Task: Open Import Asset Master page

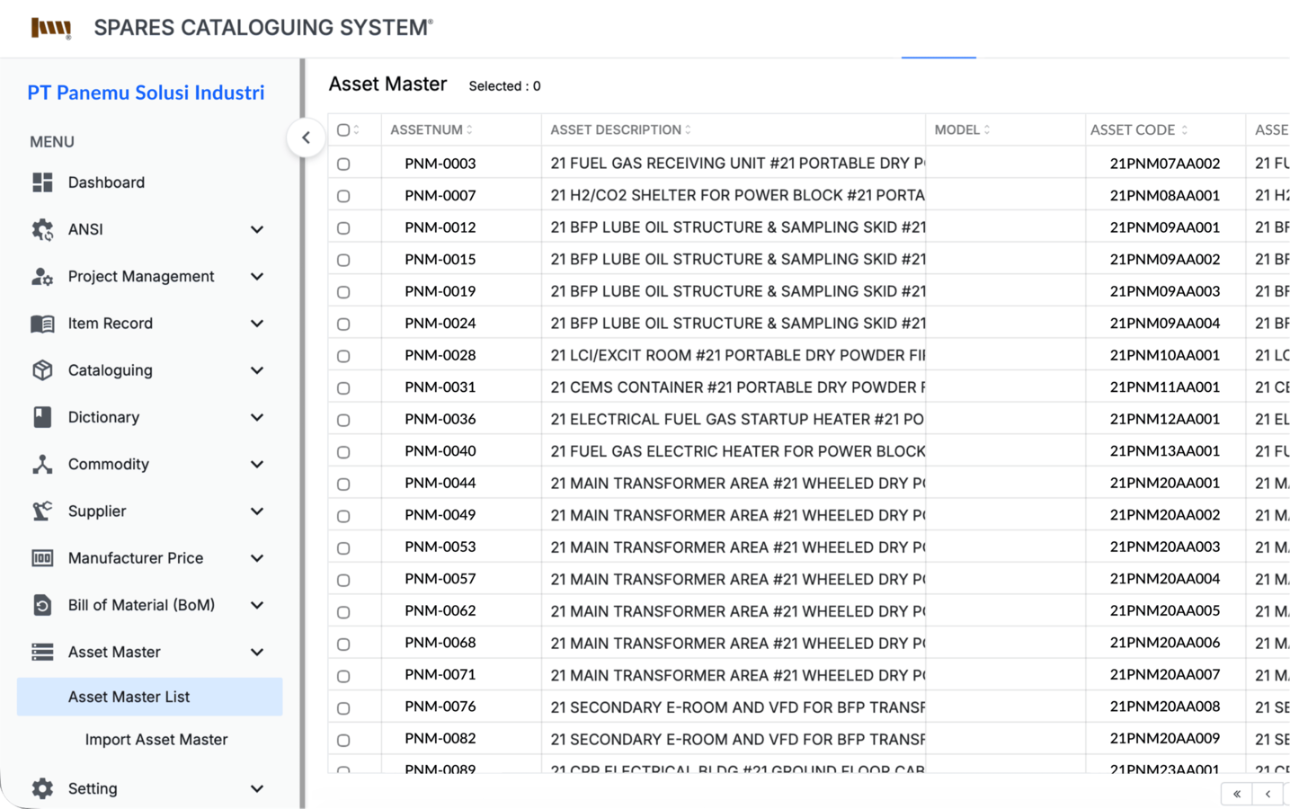Action: (x=156, y=739)
